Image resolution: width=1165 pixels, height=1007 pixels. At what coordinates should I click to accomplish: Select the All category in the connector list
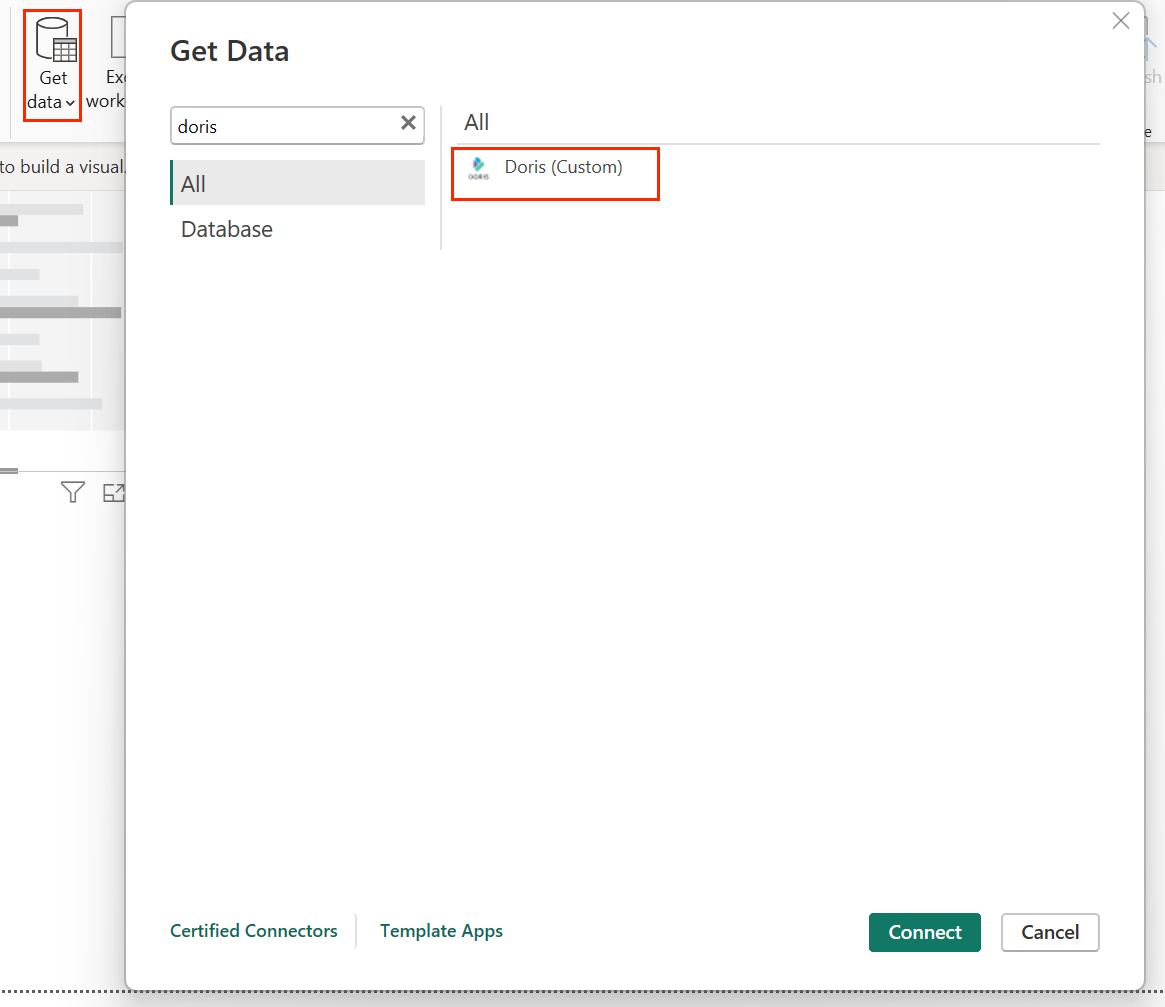[x=193, y=183]
